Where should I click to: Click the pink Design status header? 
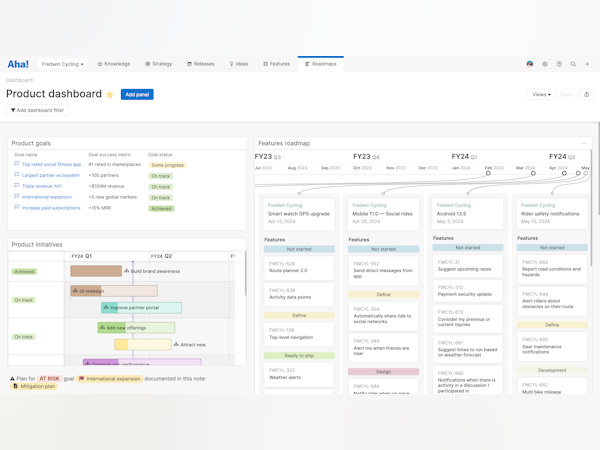(x=383, y=372)
